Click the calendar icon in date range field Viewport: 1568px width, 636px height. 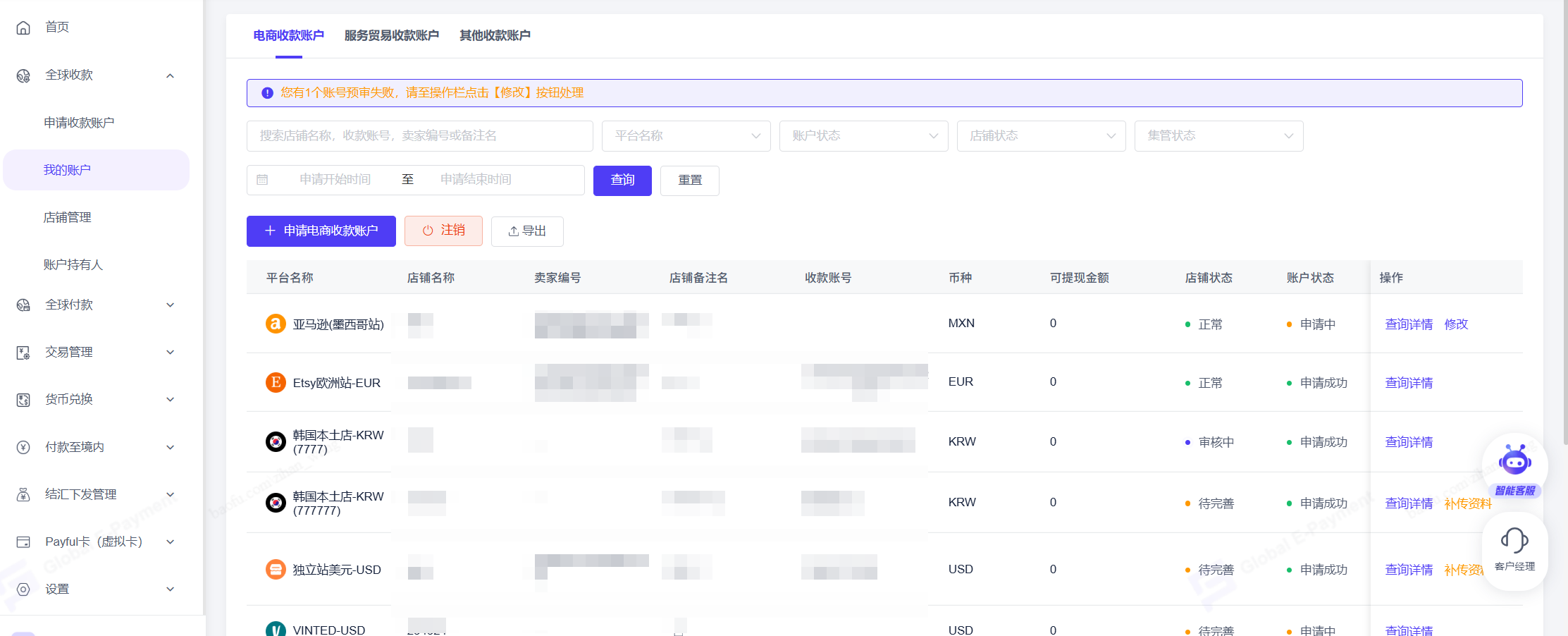coord(262,180)
